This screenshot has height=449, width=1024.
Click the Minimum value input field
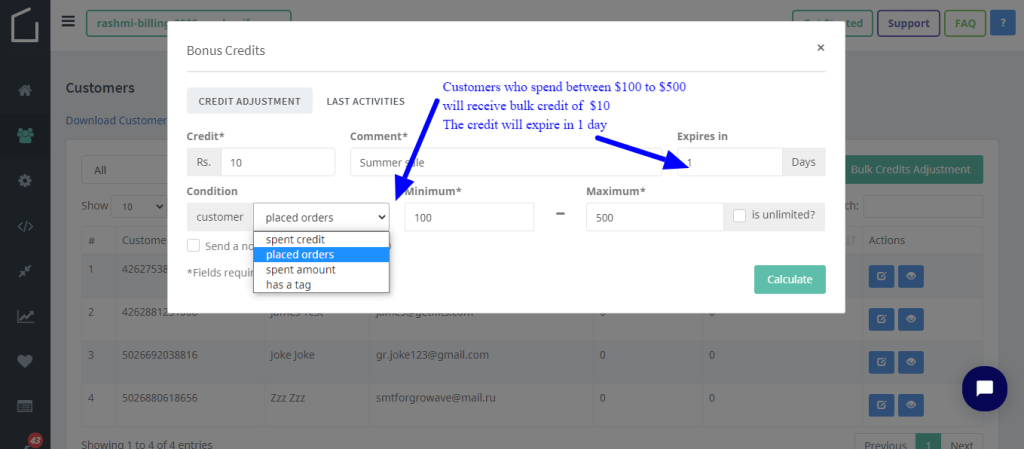(470, 217)
